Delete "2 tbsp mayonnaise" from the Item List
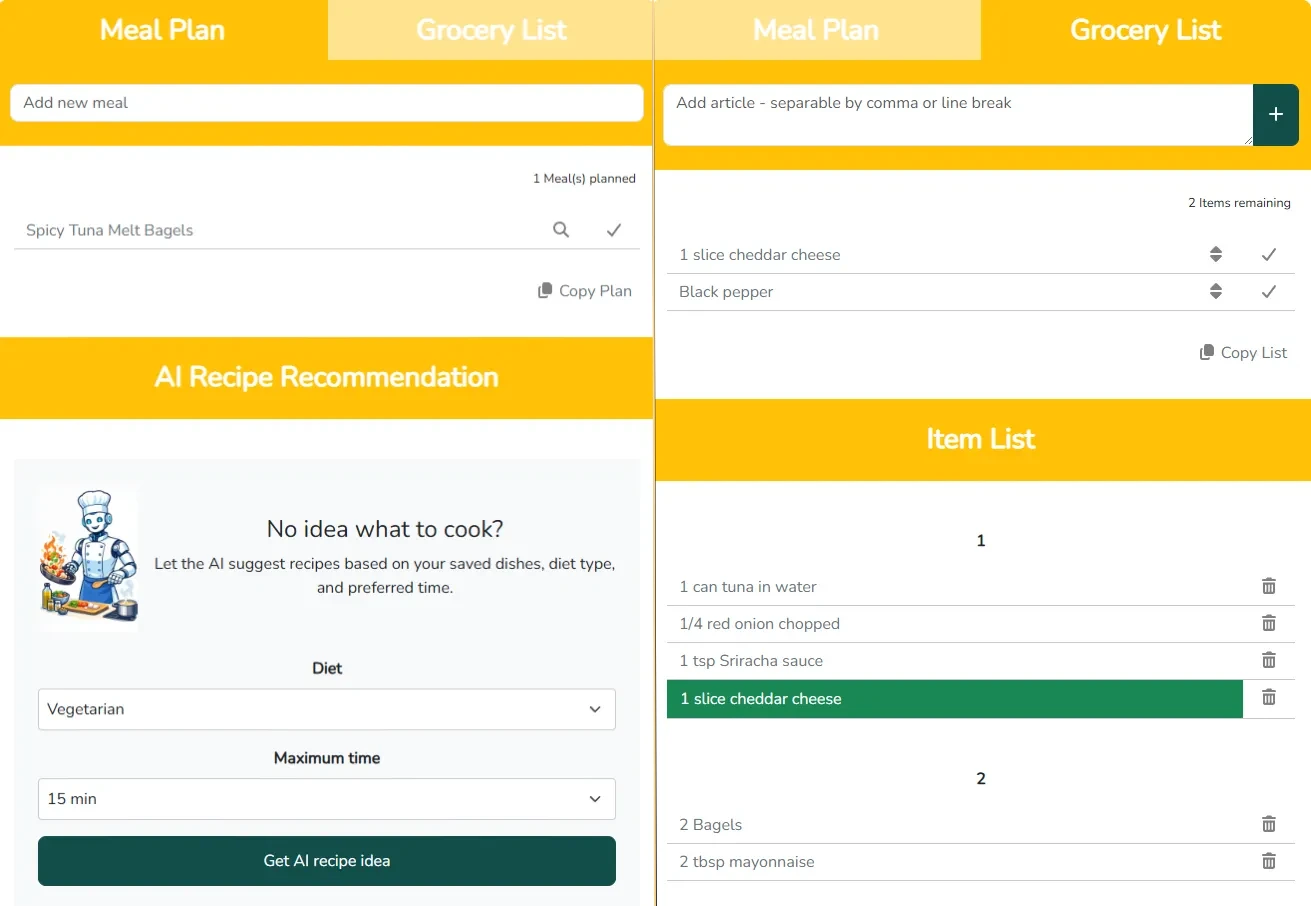1311x906 pixels. [1269, 861]
